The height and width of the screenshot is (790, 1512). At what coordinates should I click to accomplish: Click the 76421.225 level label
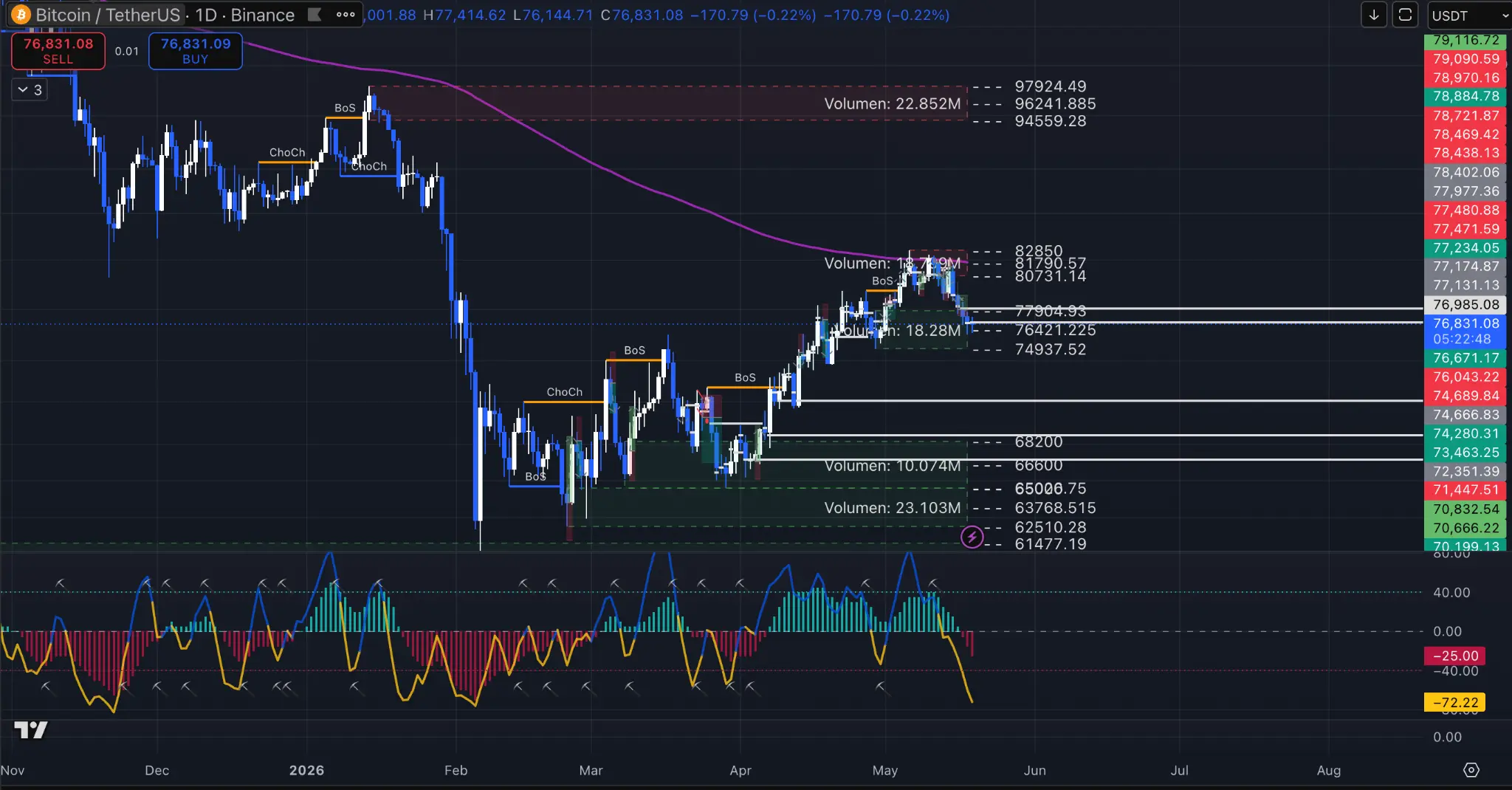tap(1055, 330)
